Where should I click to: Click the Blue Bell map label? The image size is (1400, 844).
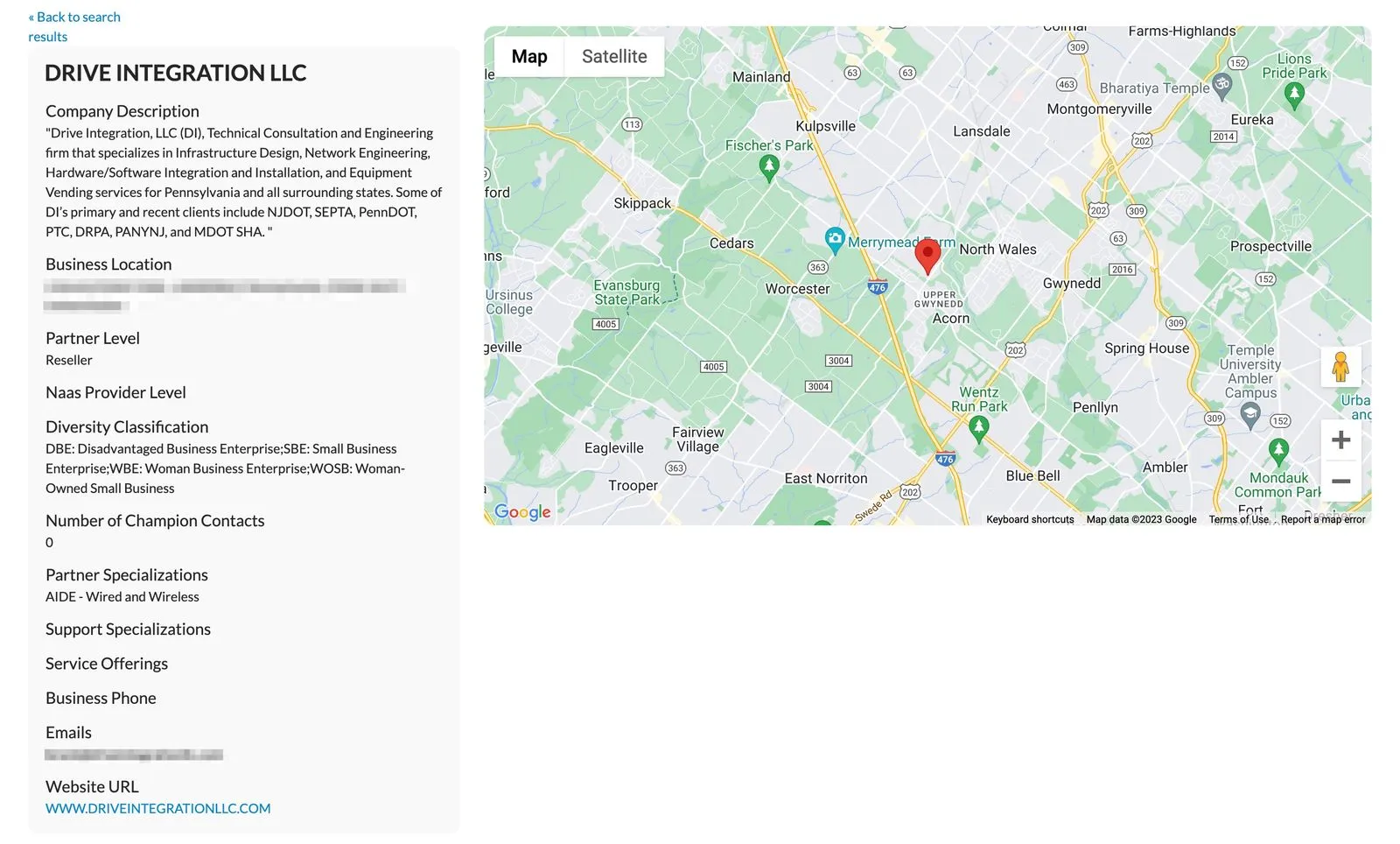[1032, 475]
